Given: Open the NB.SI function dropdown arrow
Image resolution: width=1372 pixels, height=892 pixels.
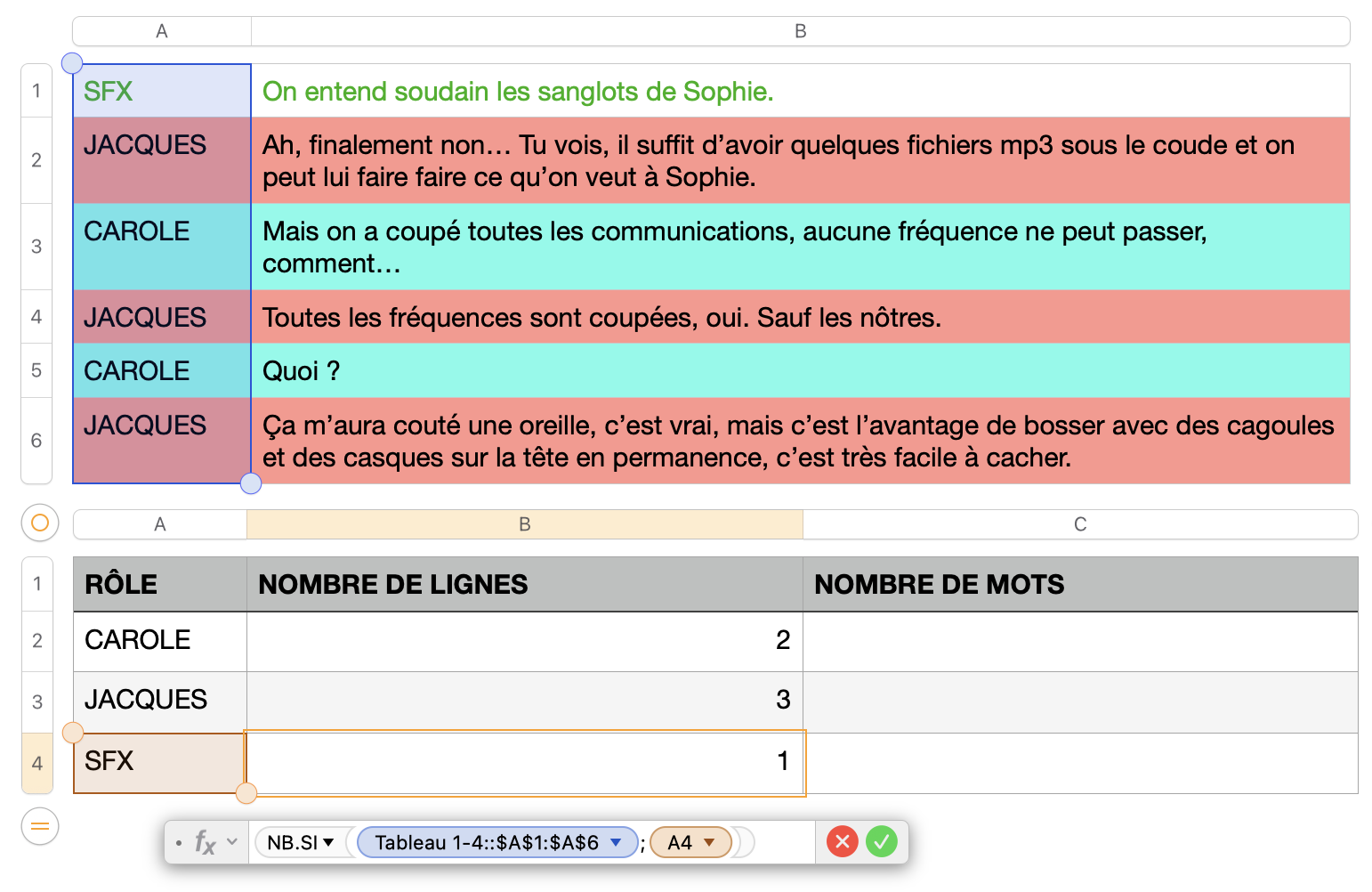Looking at the screenshot, I should [x=328, y=842].
